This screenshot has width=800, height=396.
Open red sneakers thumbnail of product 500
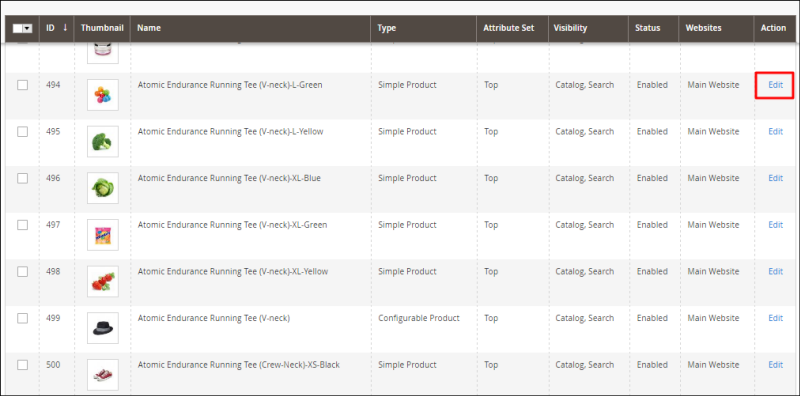(103, 375)
